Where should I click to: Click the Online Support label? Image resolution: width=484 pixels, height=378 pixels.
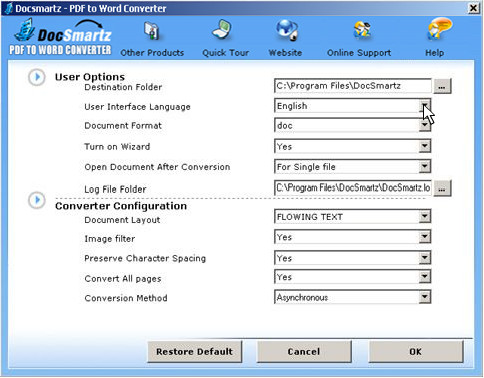click(359, 53)
